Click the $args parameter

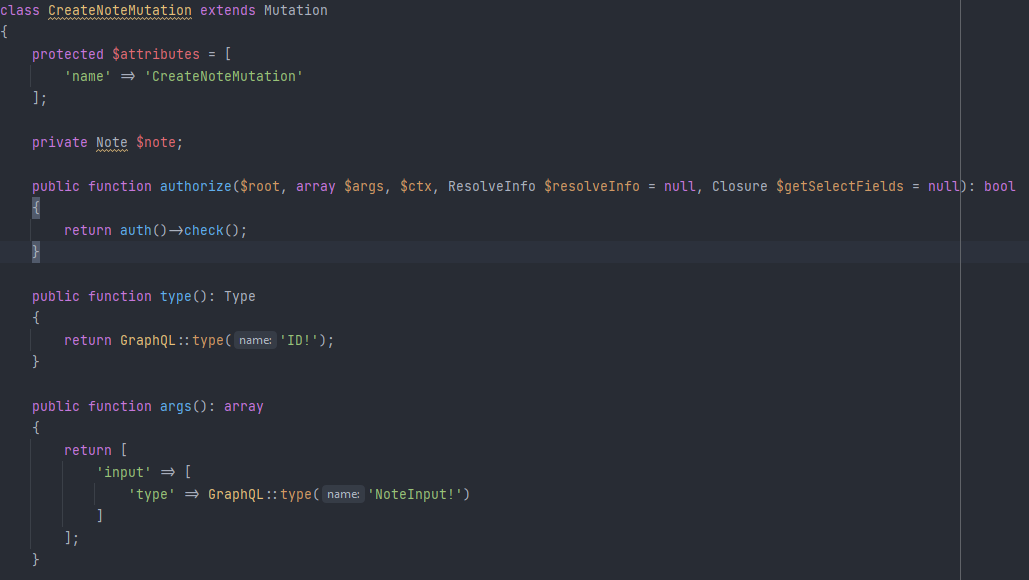(364, 186)
